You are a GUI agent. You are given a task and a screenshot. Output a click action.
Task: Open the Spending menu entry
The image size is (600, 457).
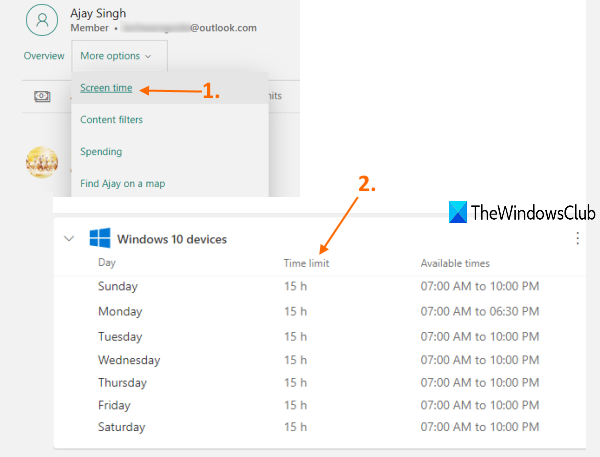pos(101,152)
